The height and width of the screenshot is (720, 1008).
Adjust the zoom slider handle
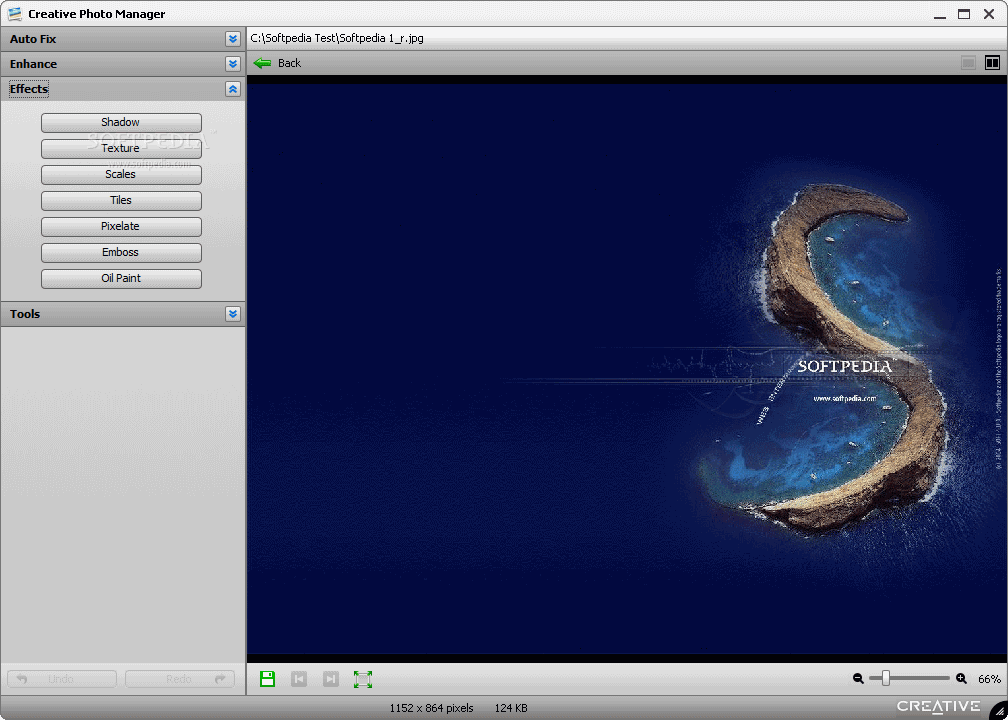click(x=886, y=678)
